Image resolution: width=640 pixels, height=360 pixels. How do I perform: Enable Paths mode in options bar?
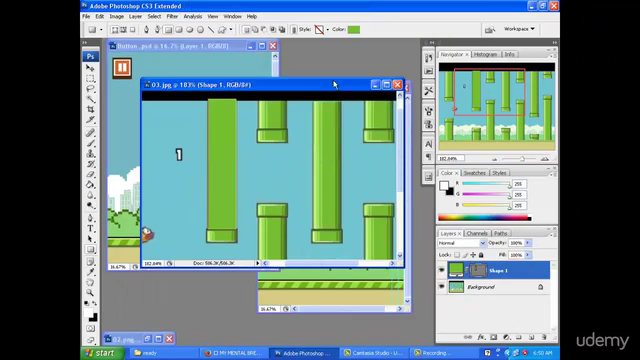pos(123,30)
